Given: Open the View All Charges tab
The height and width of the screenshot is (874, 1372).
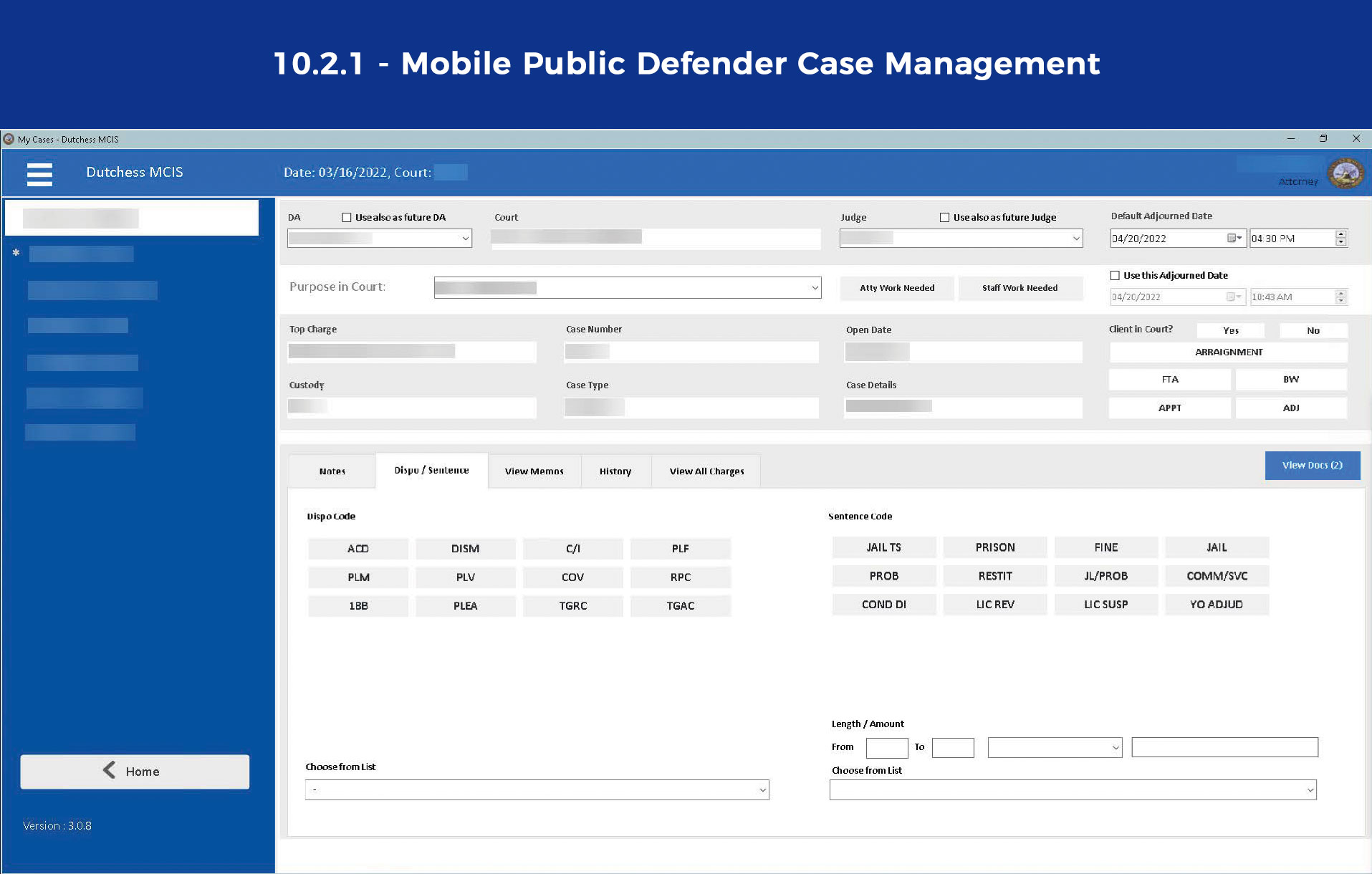Looking at the screenshot, I should pyautogui.click(x=706, y=471).
